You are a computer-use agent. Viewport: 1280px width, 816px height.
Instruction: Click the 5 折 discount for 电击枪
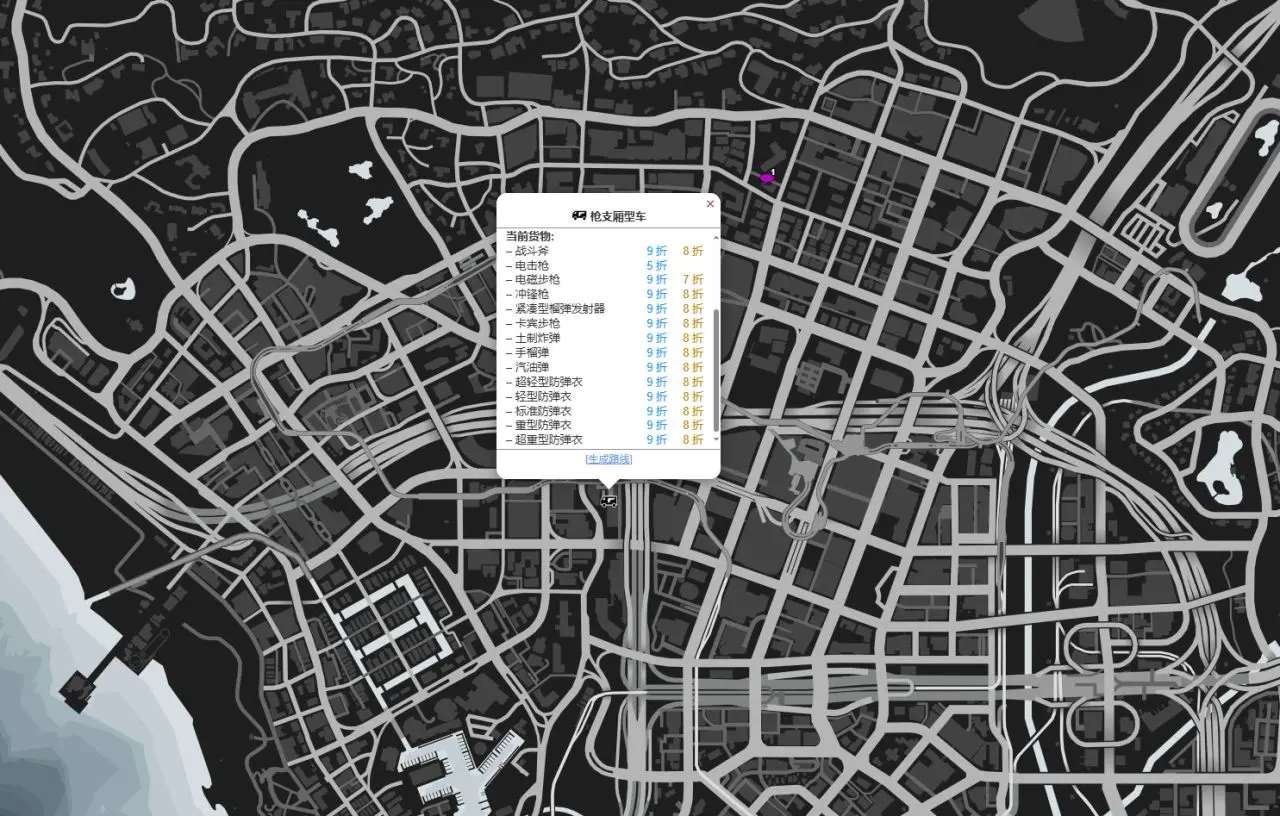tap(657, 266)
